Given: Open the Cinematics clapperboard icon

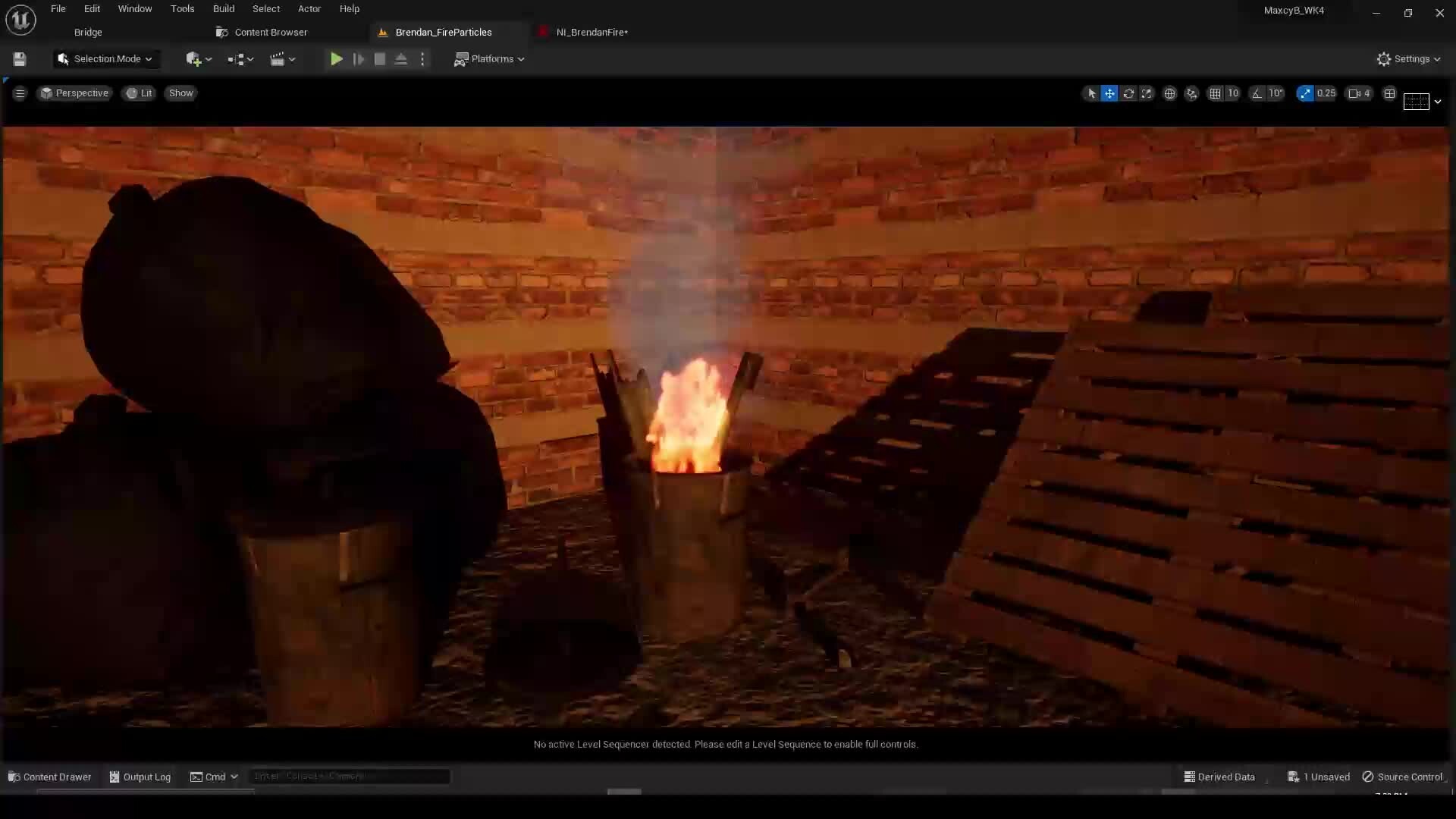Looking at the screenshot, I should (x=279, y=59).
